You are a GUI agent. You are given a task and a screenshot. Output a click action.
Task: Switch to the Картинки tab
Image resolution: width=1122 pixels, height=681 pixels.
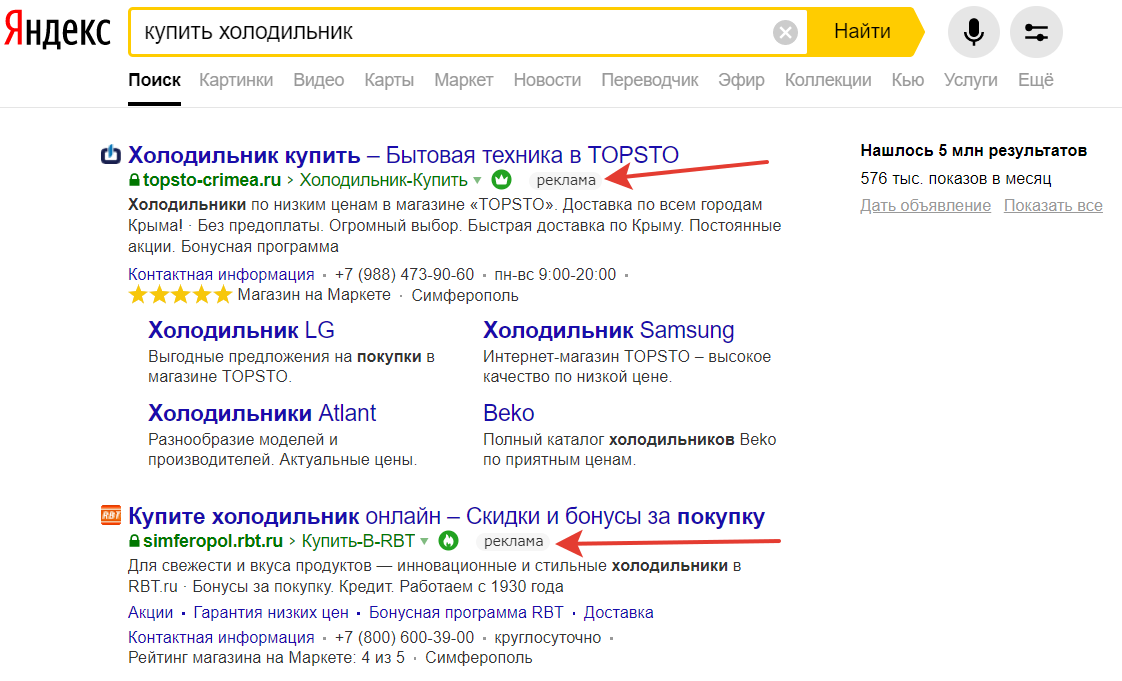tap(236, 80)
